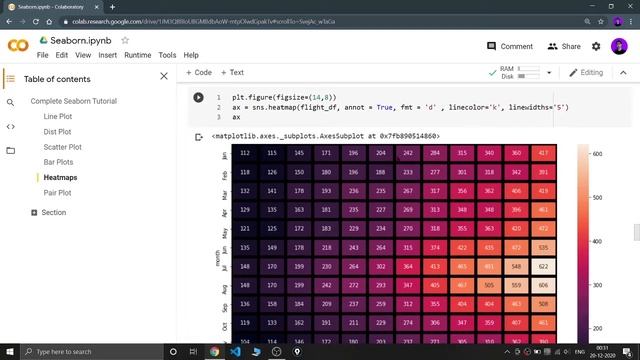This screenshot has height=360, width=640.
Task: Open the user account avatar
Action: (x=619, y=46)
